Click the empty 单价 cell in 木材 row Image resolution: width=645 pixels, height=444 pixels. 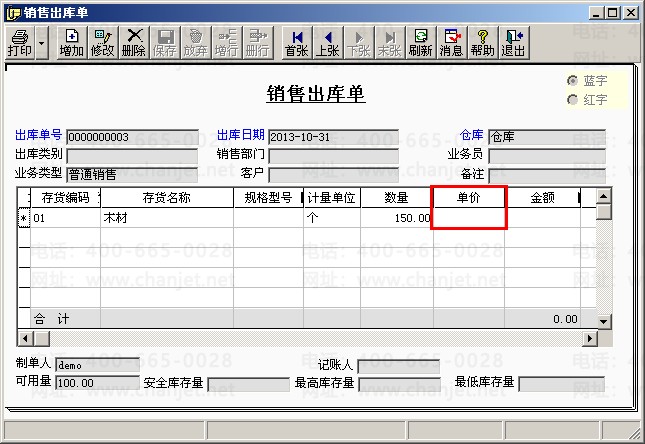[469, 218]
